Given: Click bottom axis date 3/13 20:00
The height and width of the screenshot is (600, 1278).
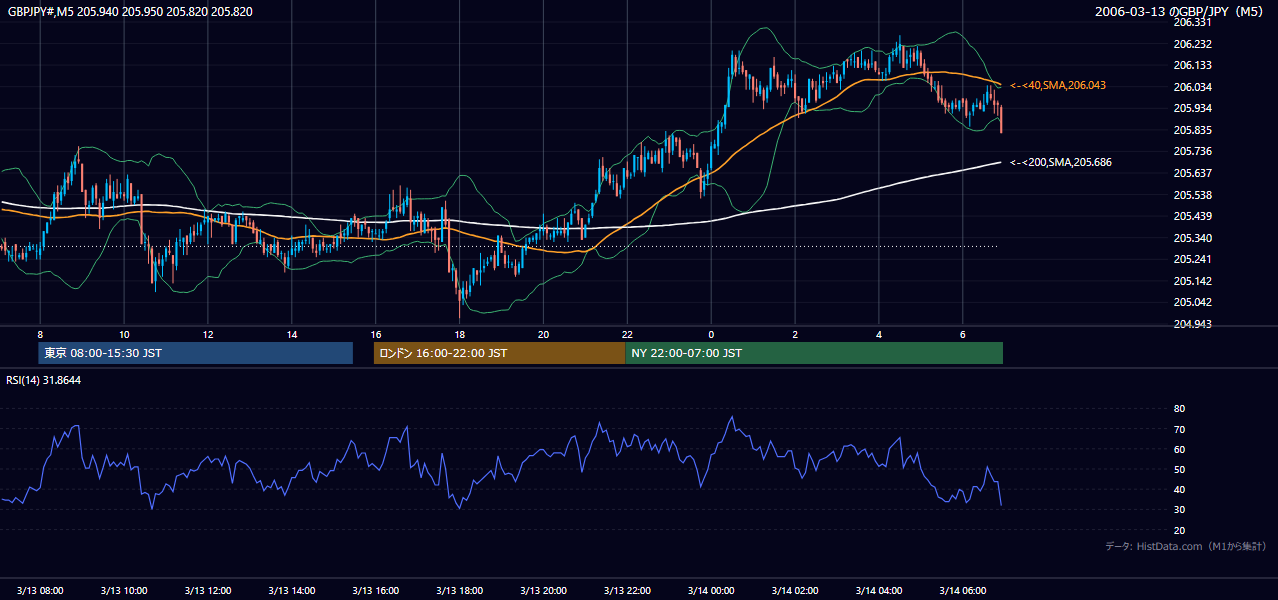Looking at the screenshot, I should coord(543,591).
